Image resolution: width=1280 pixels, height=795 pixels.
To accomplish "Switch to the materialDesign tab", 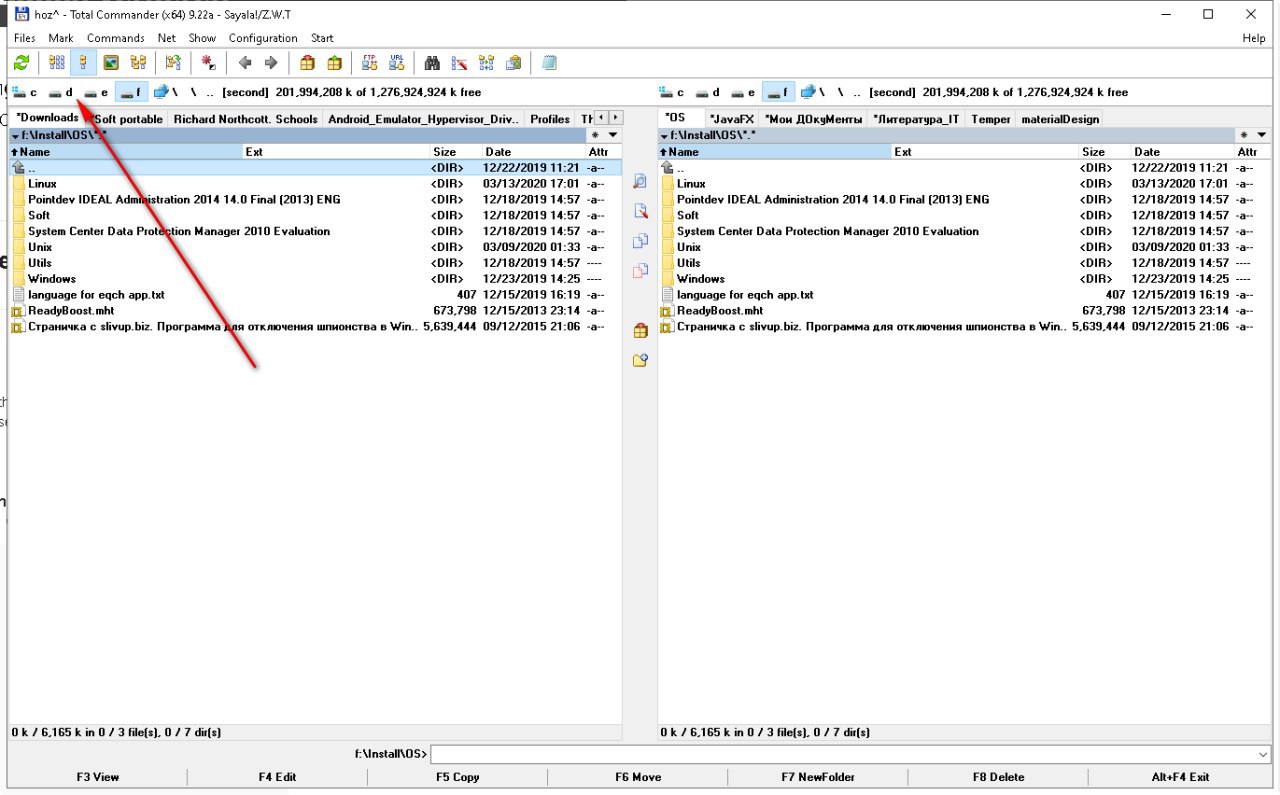I will 1060,119.
